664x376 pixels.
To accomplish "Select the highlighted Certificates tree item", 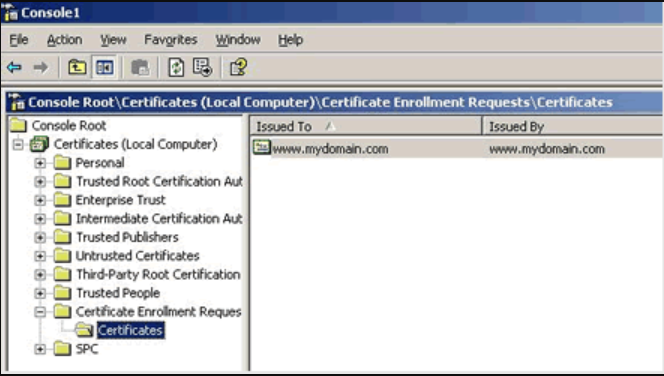I will [x=130, y=330].
